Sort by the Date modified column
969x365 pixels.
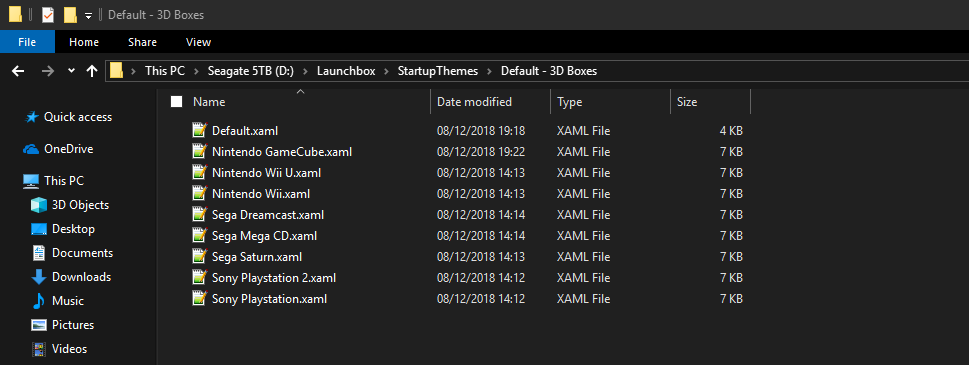474,102
